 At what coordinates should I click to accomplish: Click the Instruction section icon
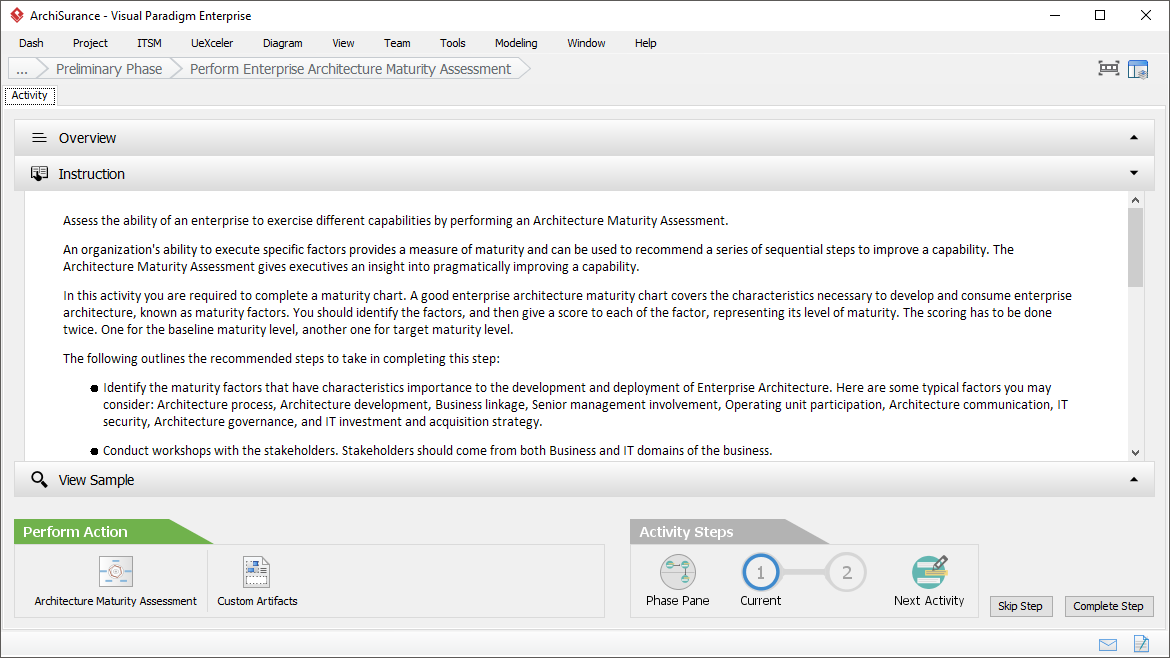click(40, 174)
